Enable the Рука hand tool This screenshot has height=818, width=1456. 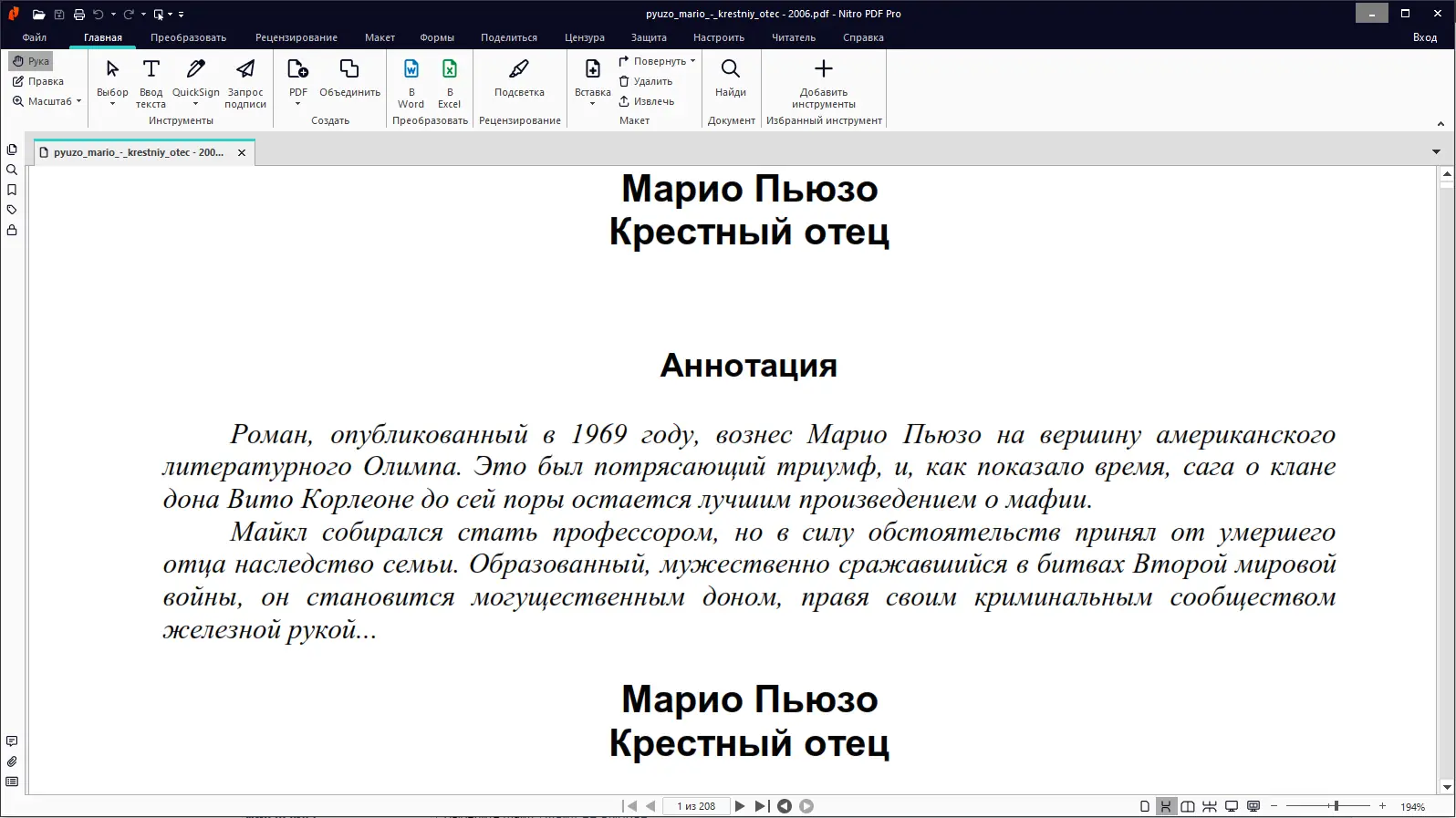pyautogui.click(x=31, y=61)
